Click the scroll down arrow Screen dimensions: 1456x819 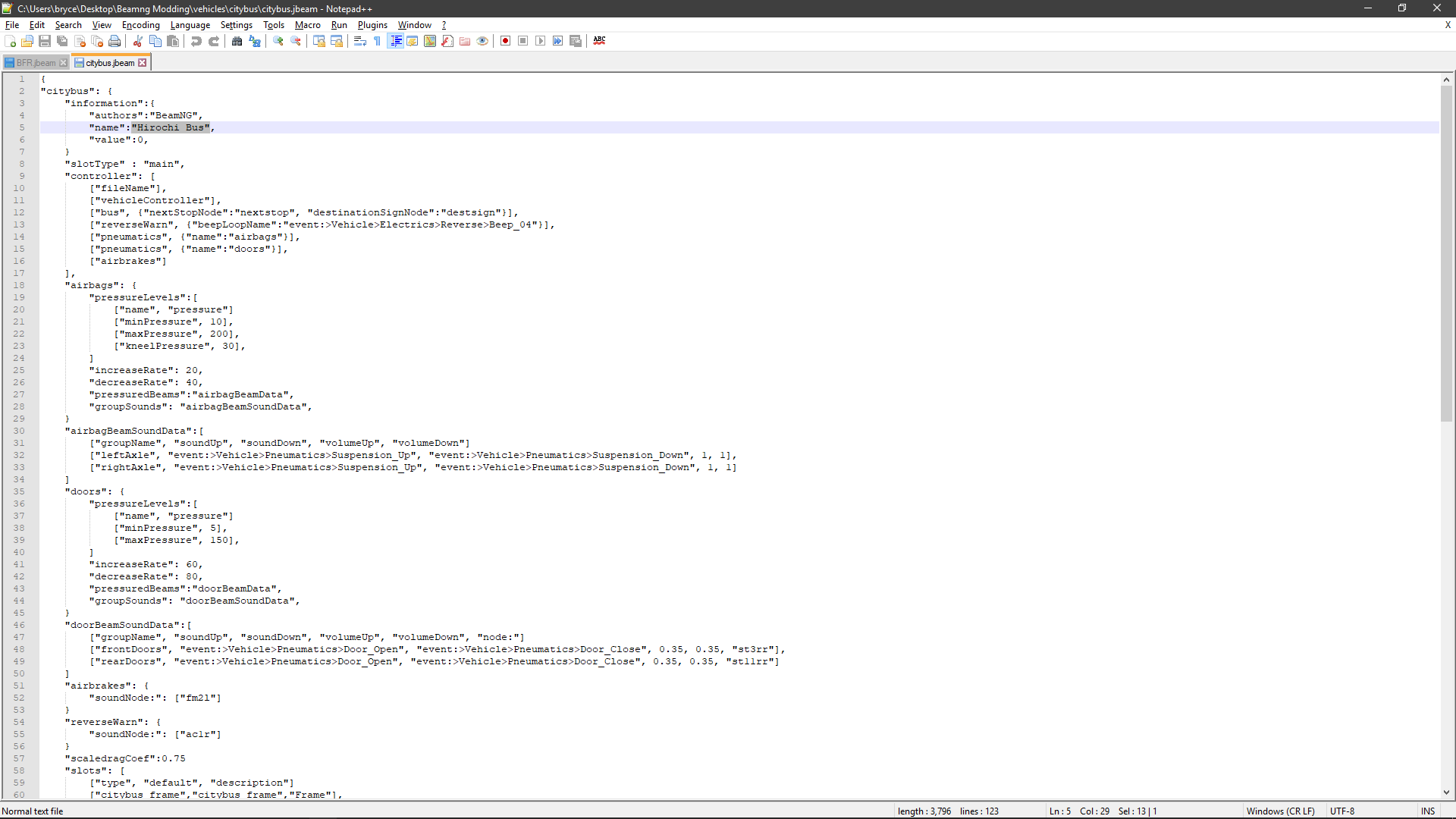1446,792
